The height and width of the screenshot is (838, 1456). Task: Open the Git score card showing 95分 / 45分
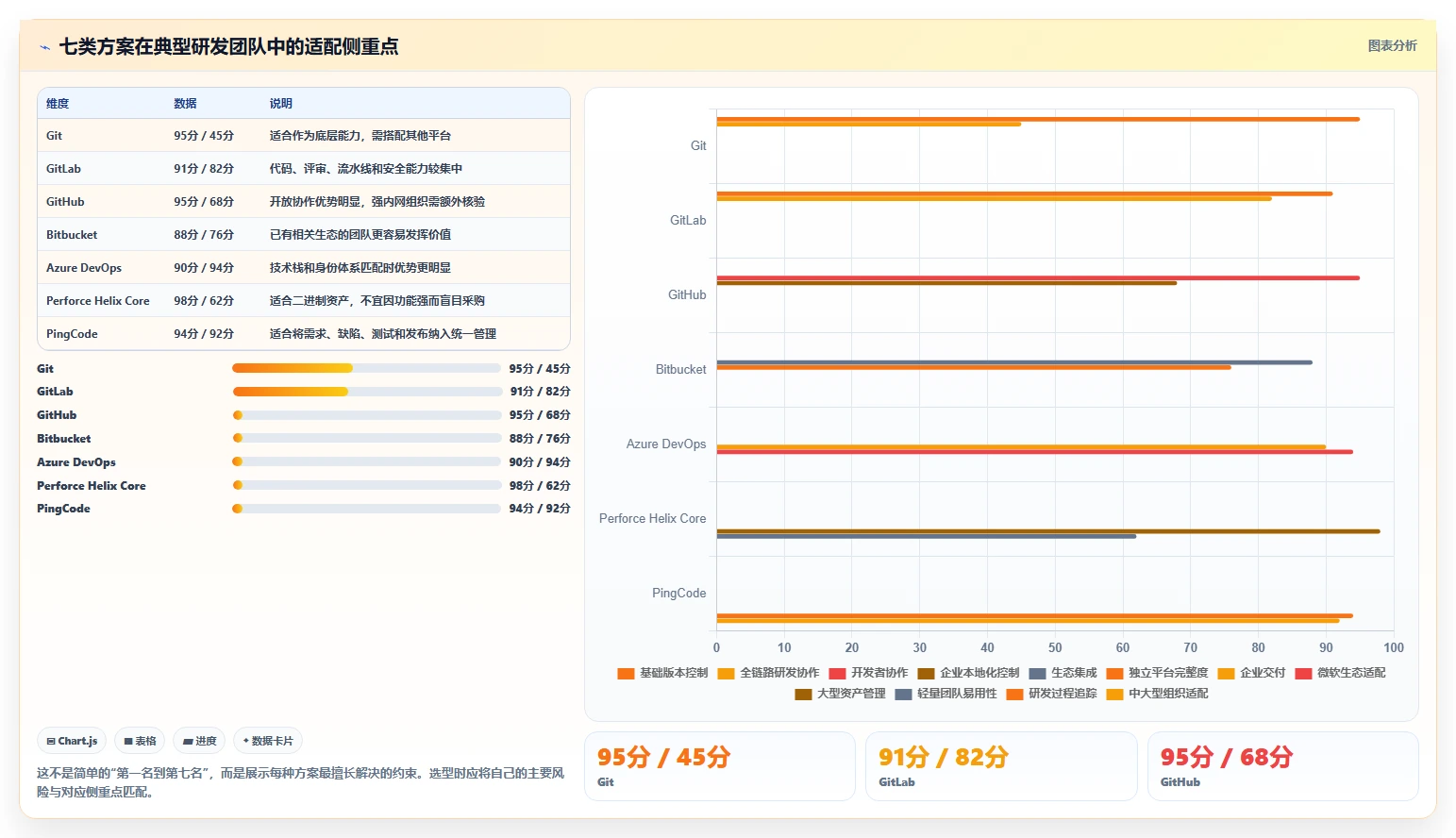click(720, 766)
